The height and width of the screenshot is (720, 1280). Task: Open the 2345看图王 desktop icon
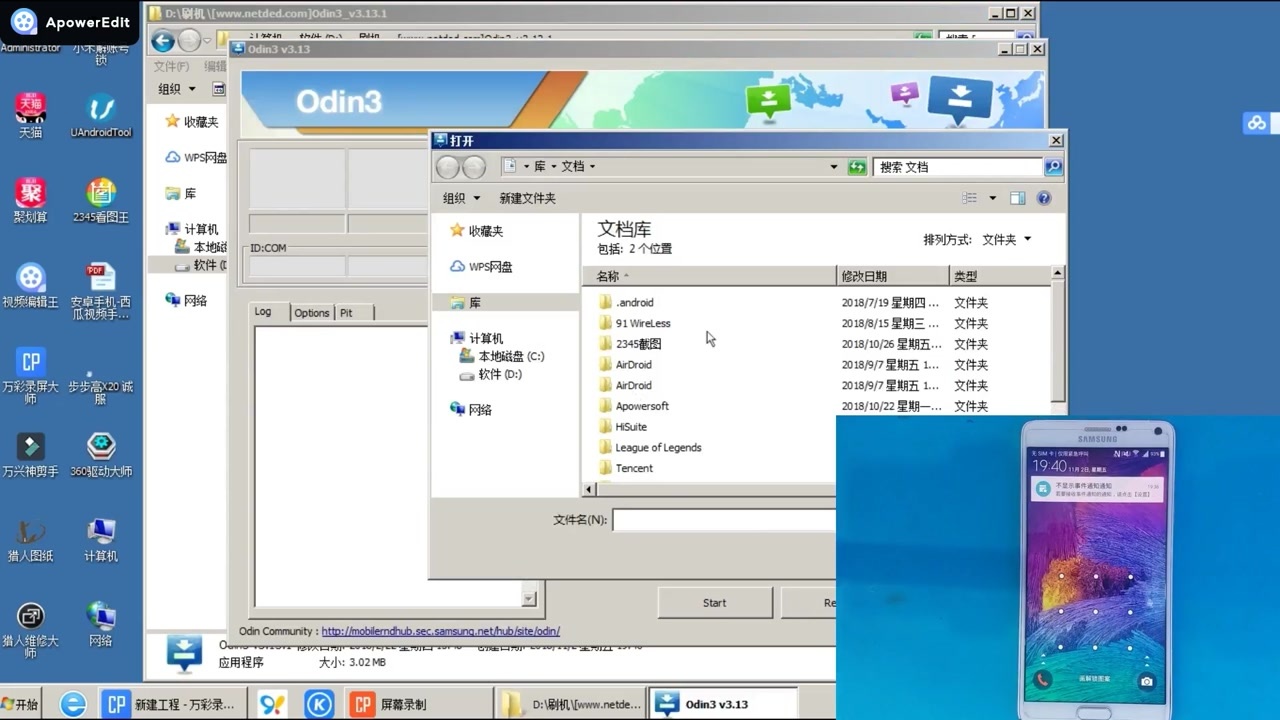(x=101, y=200)
